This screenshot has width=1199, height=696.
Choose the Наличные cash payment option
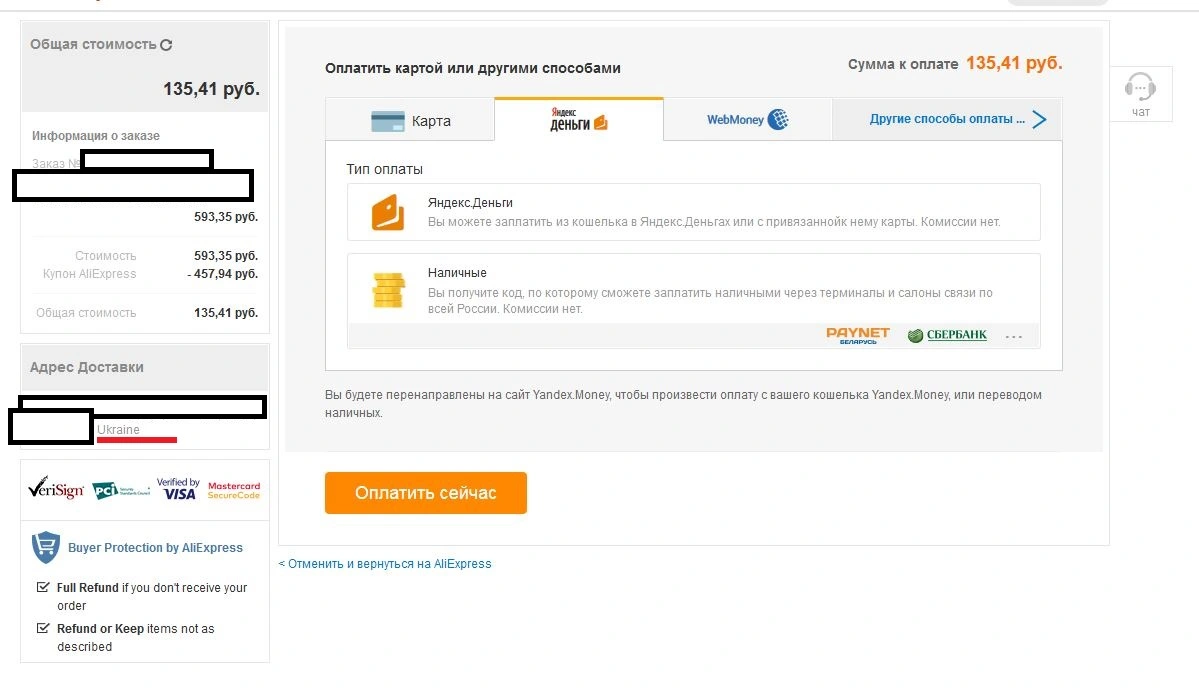point(694,301)
